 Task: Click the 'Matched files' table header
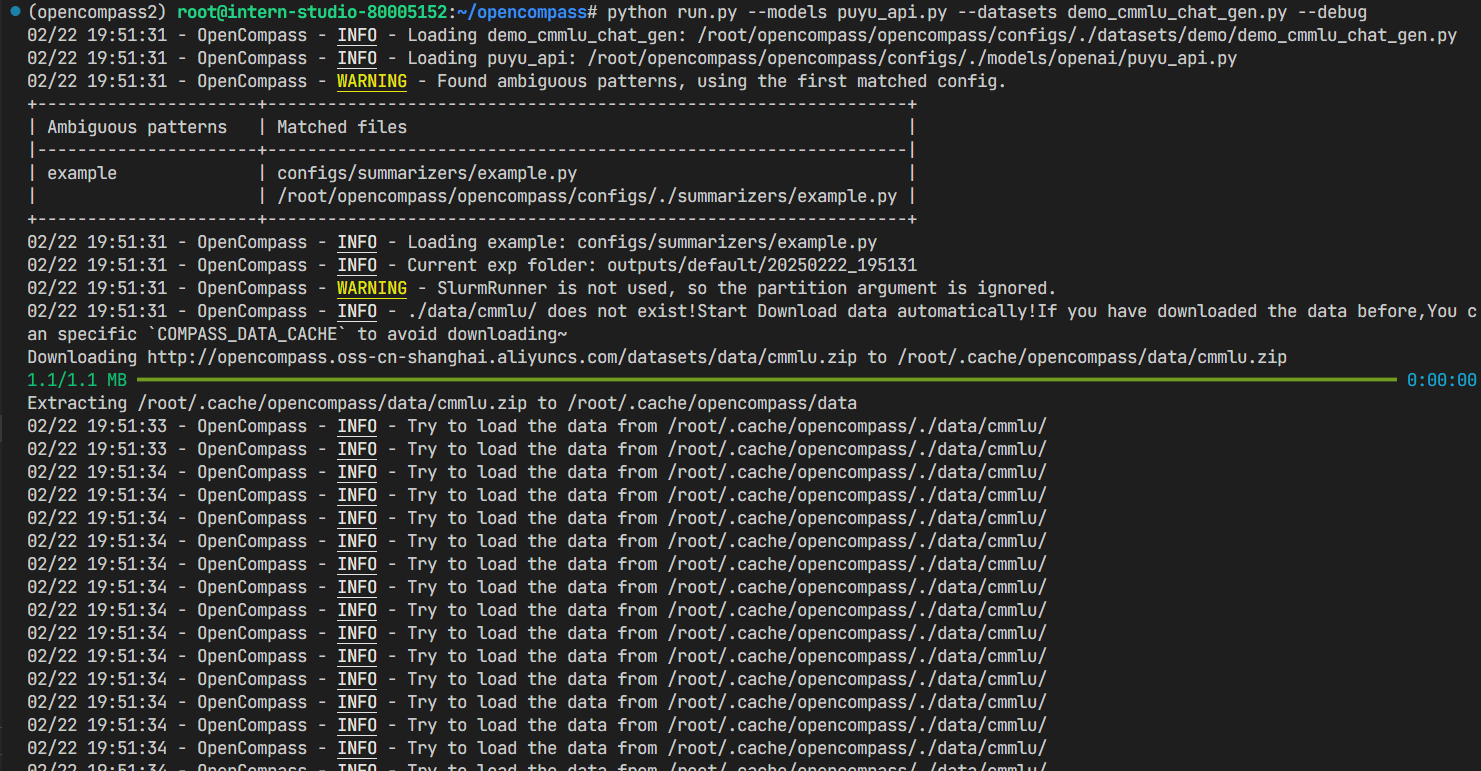point(342,127)
